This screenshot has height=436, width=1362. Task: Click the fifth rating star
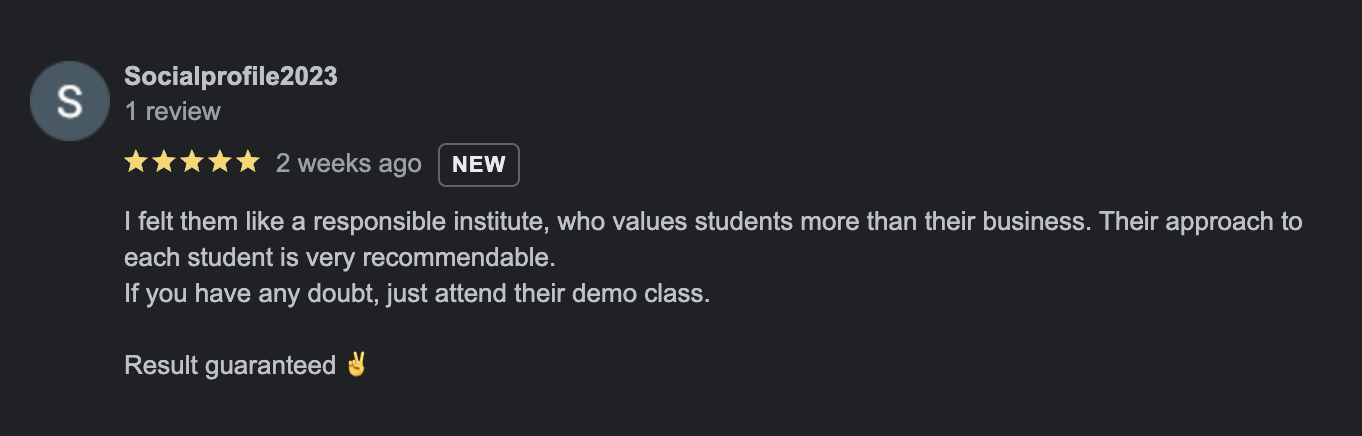[x=247, y=163]
